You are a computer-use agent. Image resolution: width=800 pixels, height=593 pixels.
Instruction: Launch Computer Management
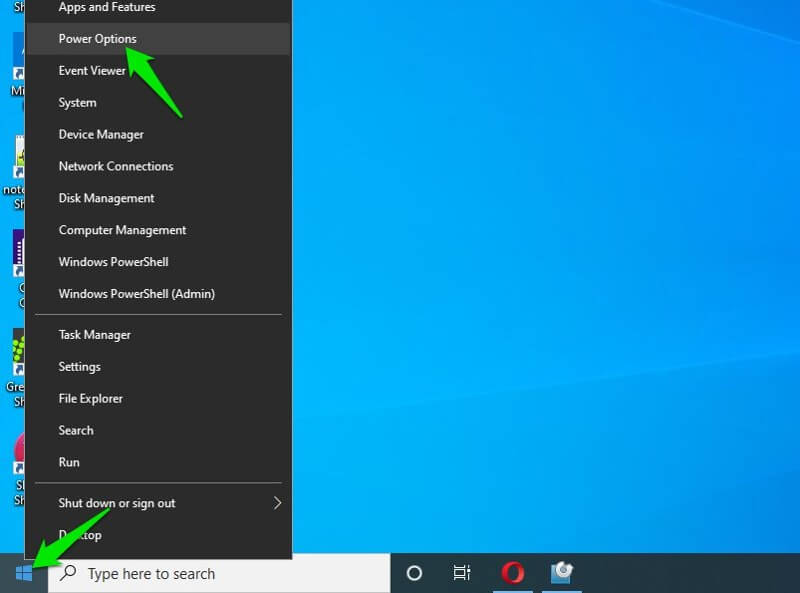158,230
